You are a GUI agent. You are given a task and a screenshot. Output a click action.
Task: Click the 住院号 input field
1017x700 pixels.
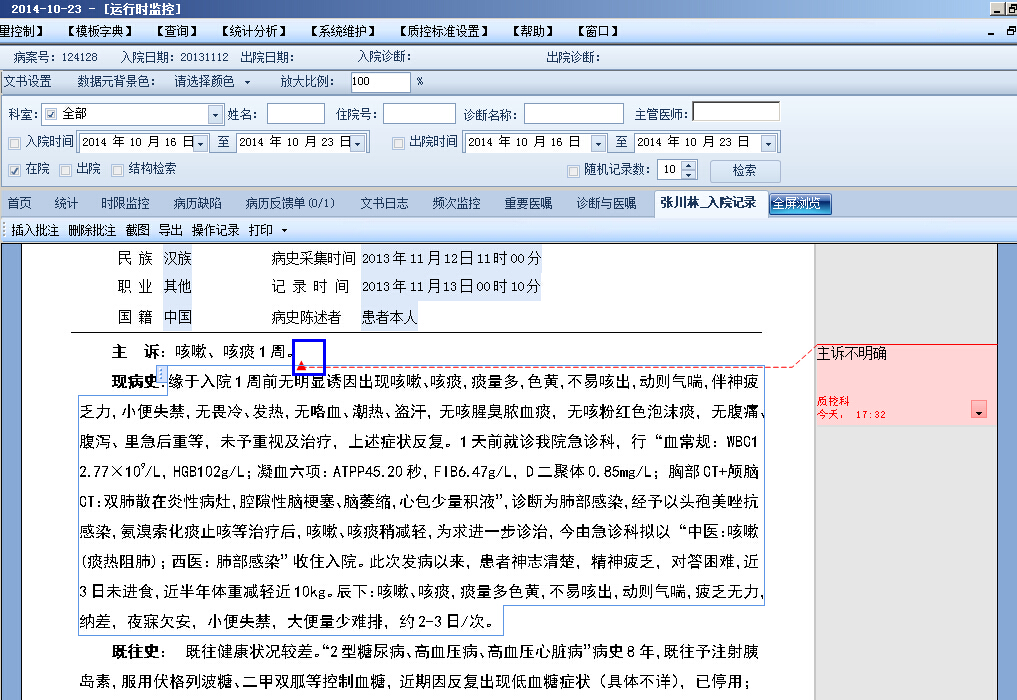[x=419, y=114]
